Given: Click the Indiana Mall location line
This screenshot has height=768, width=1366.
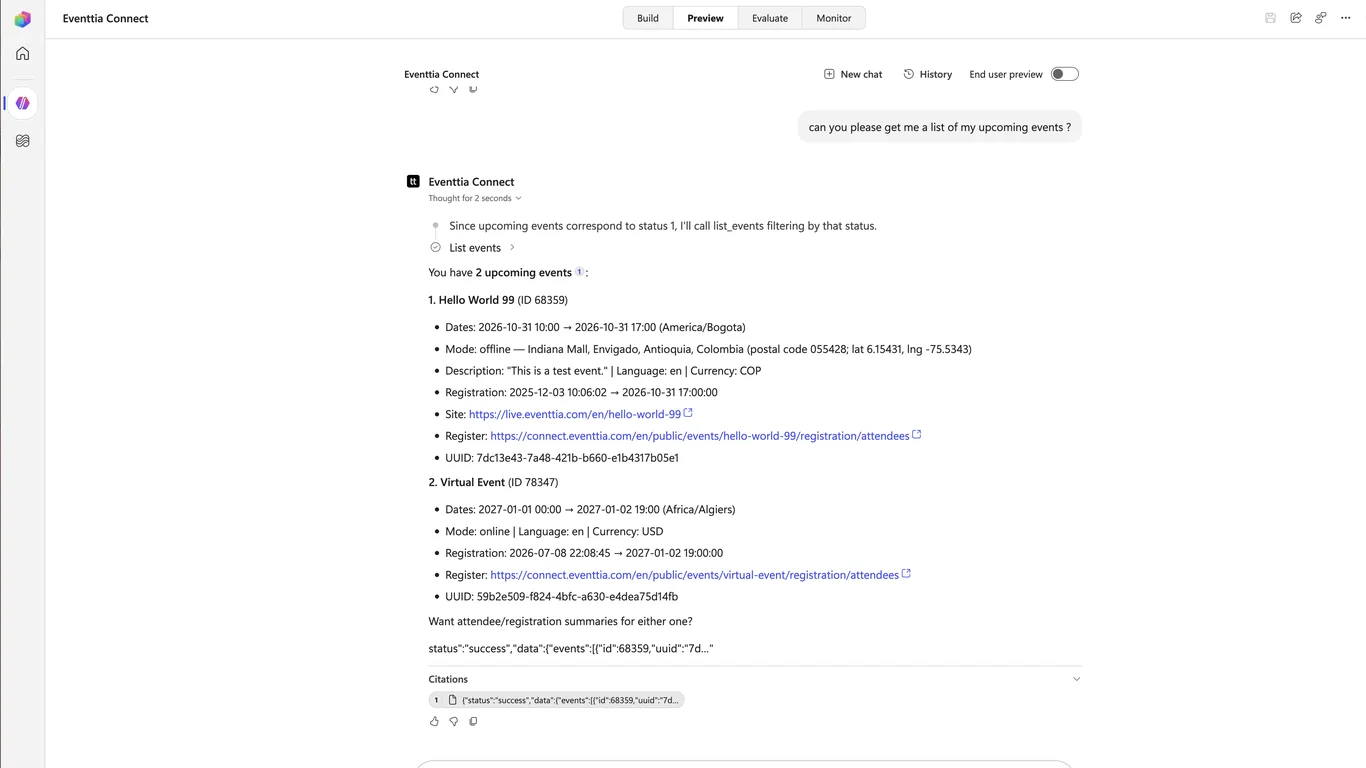Looking at the screenshot, I should tap(708, 349).
